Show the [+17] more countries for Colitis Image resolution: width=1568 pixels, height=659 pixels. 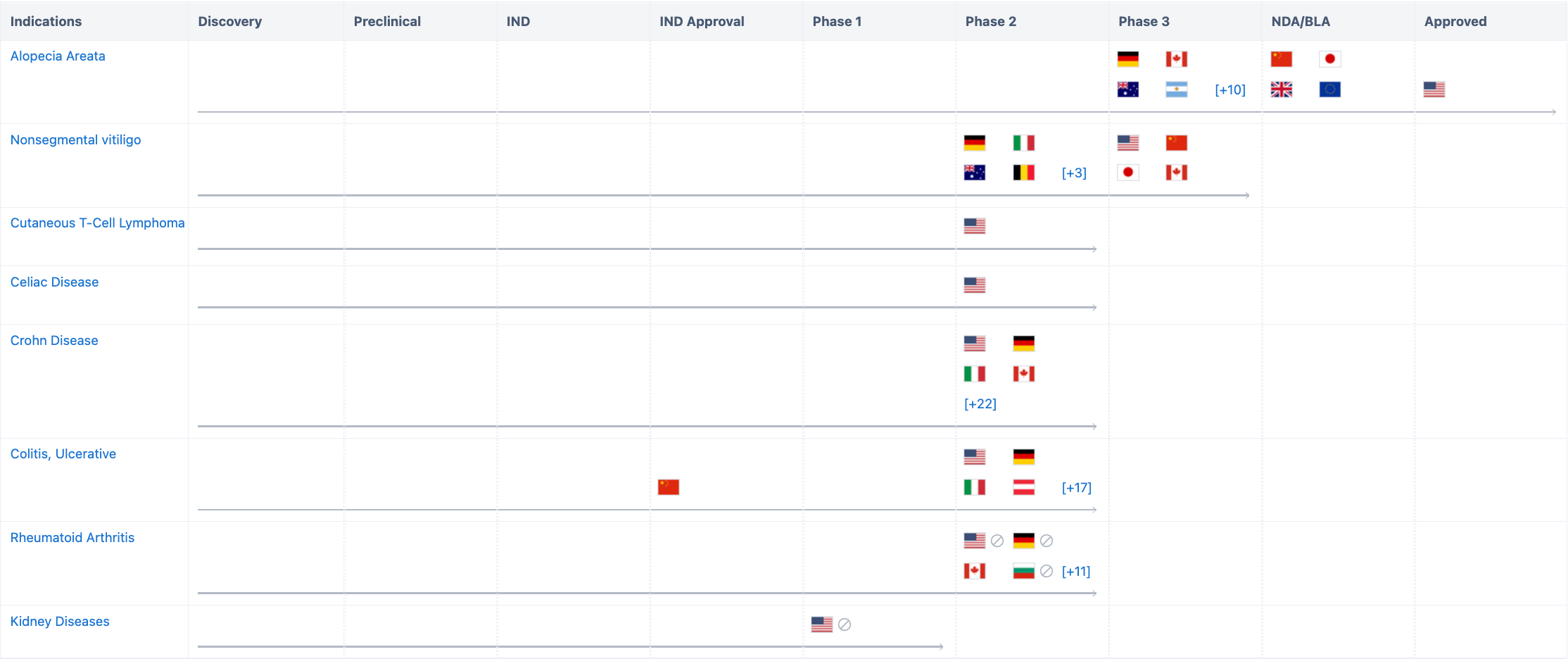point(1076,488)
